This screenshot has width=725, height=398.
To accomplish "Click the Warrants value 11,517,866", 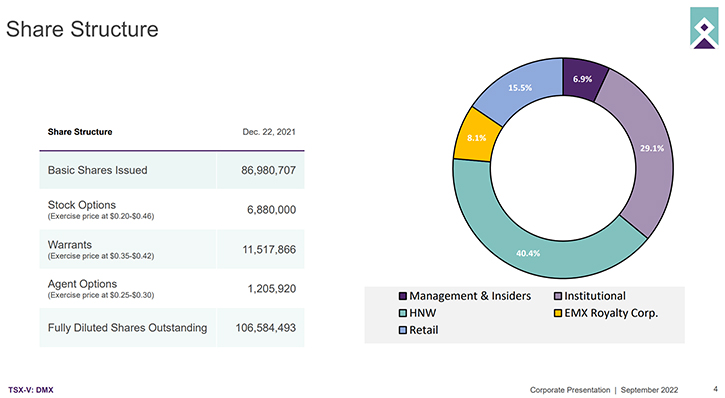I will coord(269,250).
